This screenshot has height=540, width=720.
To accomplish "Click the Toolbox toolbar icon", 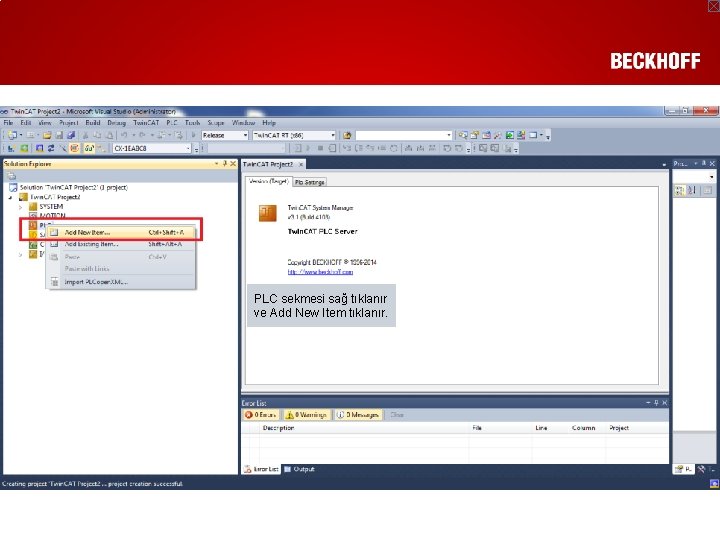I will 498,135.
